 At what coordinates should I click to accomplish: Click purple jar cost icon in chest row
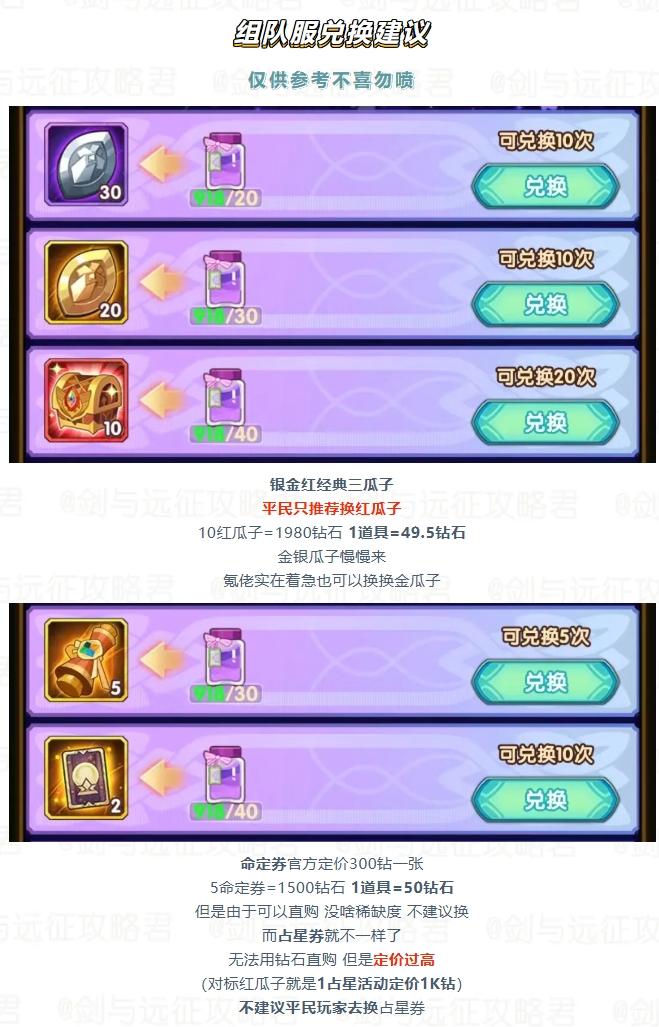point(224,398)
